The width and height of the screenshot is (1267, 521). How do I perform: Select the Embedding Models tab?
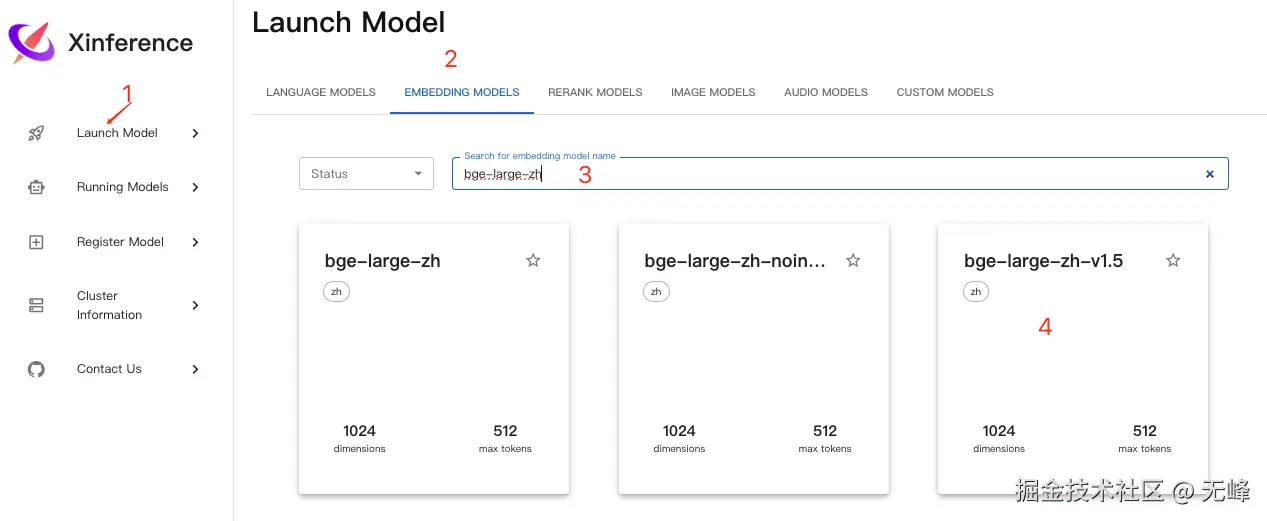(x=462, y=92)
